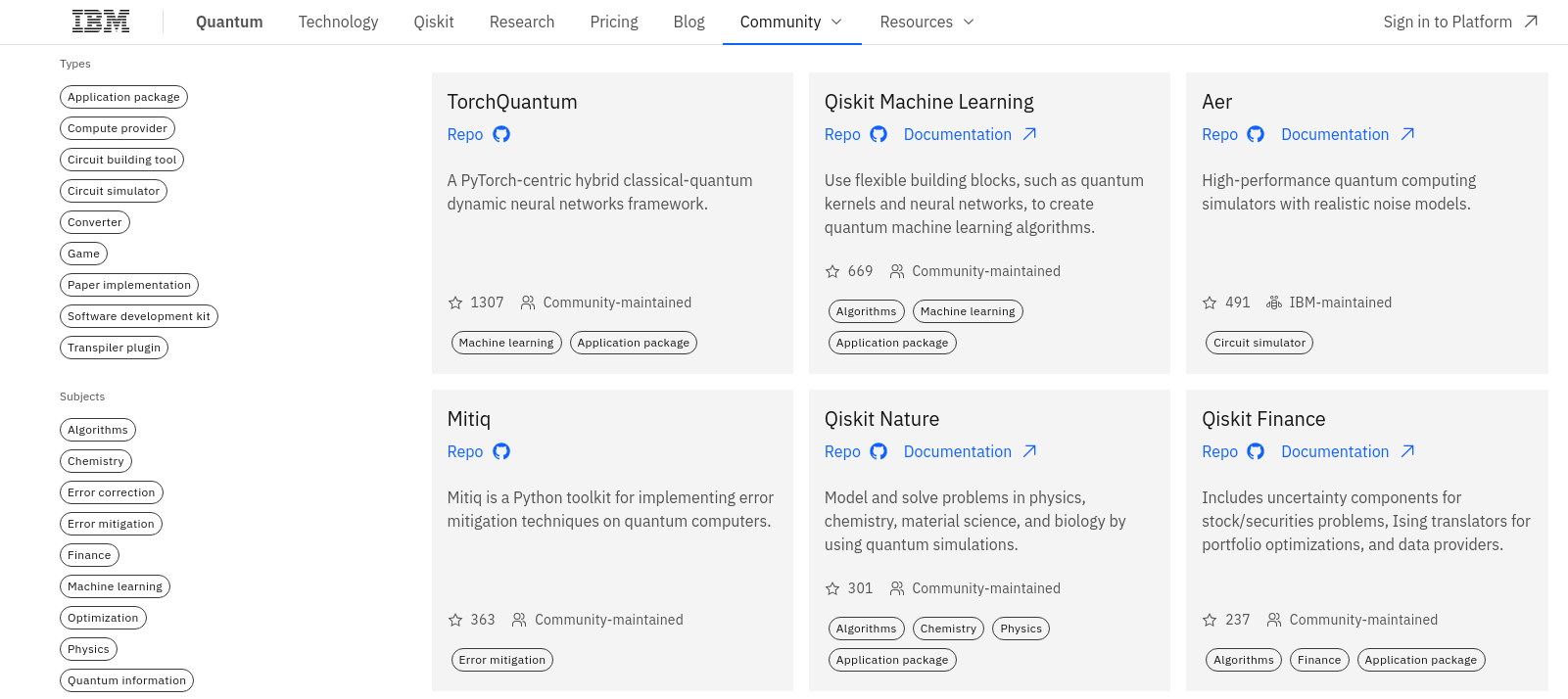Toggle Application package type filter

click(x=123, y=97)
